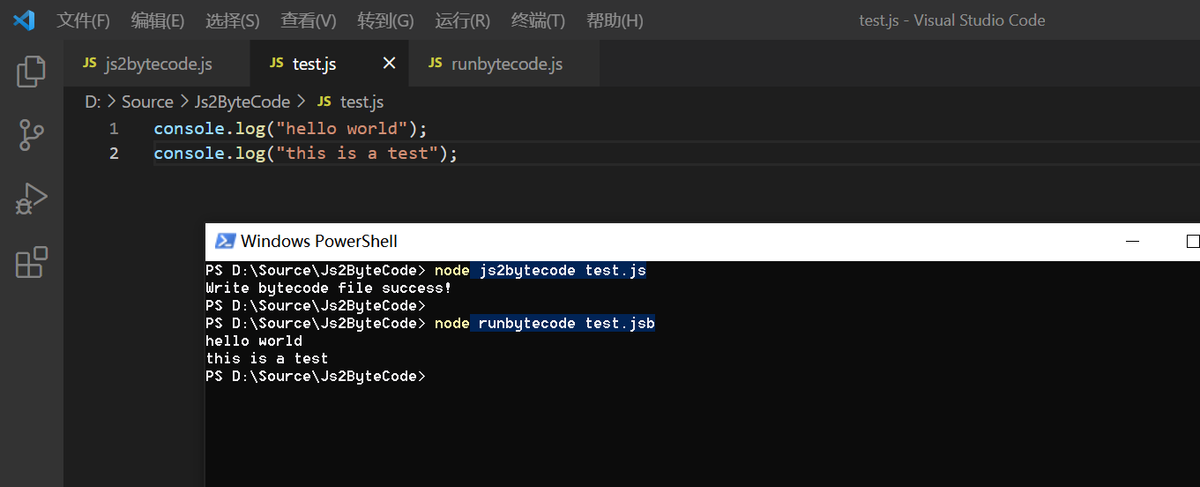Click the JS icon on runbytecode.js tab
This screenshot has width=1200, height=487.
coord(435,64)
